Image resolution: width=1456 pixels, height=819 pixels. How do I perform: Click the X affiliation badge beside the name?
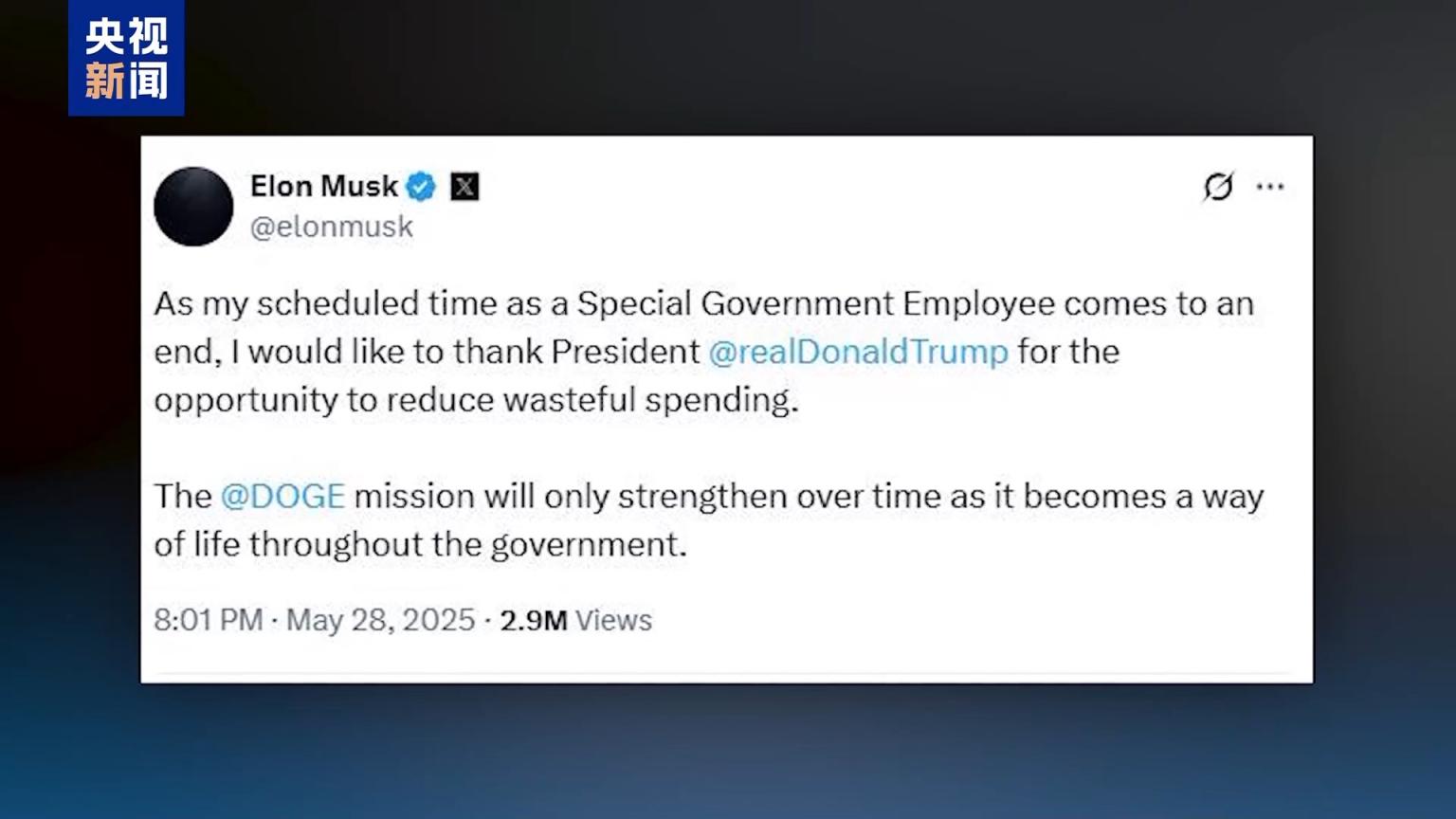pos(464,187)
